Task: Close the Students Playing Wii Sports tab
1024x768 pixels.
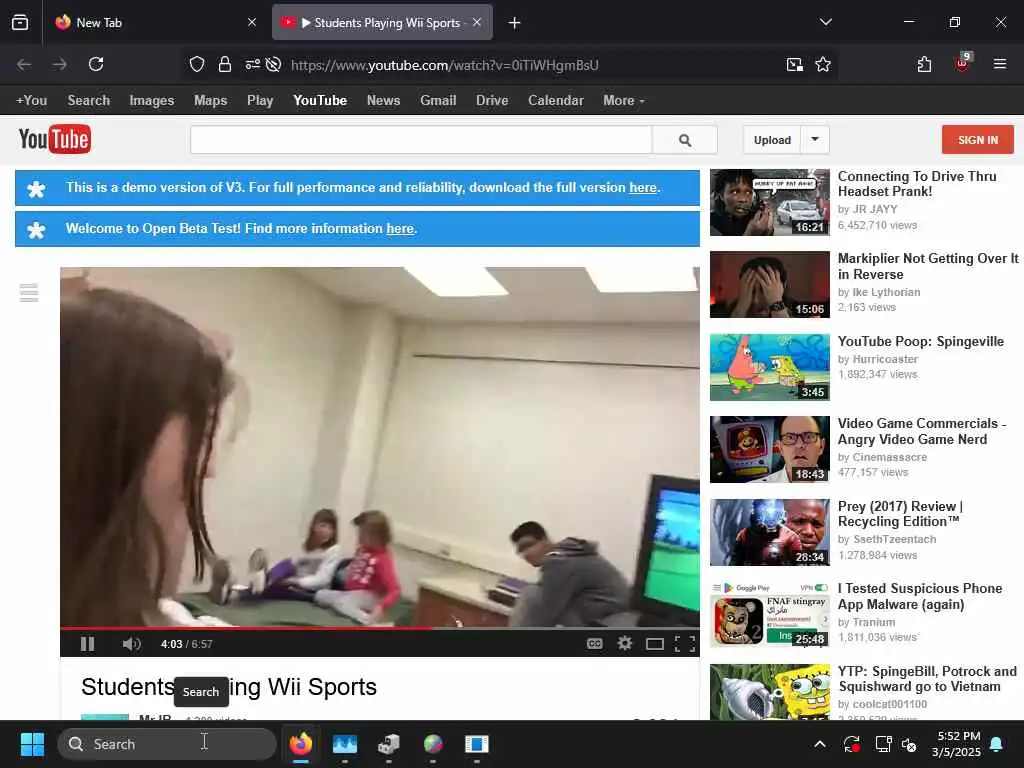Action: 477,22
